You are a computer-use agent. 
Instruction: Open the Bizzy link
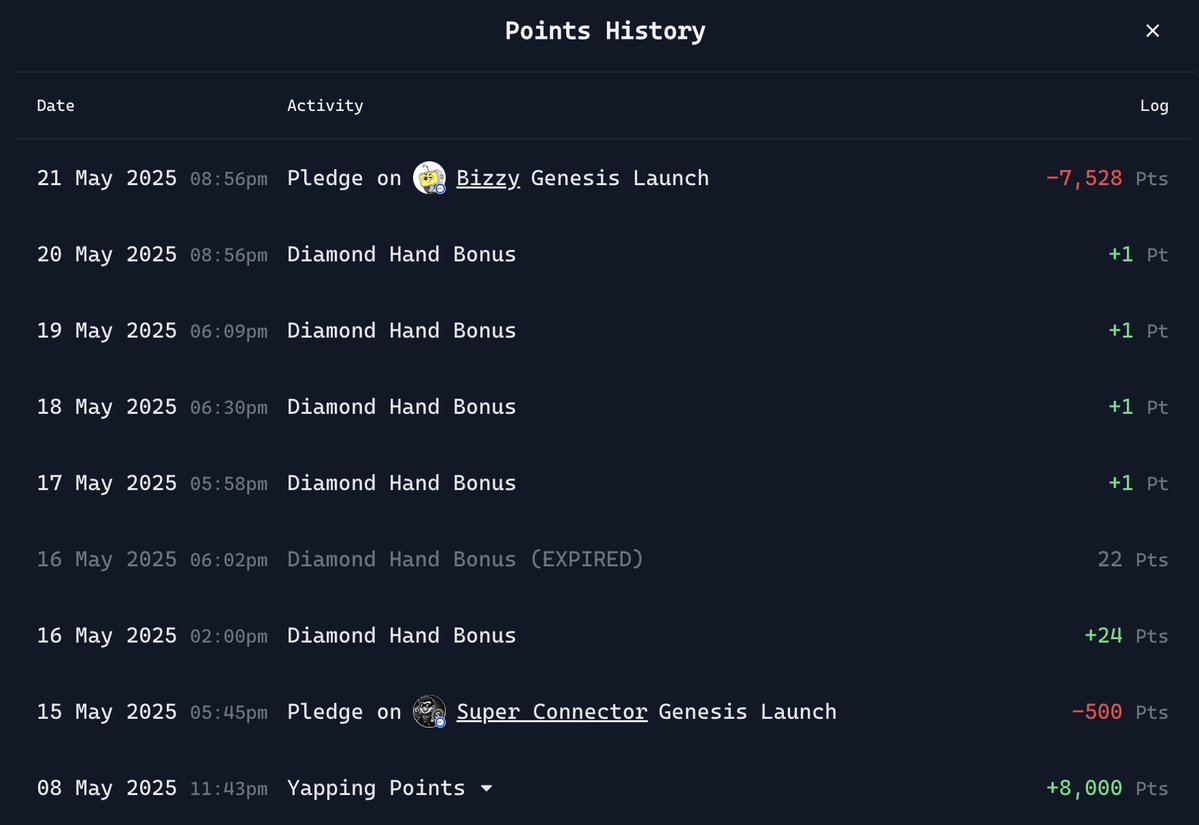pos(488,178)
